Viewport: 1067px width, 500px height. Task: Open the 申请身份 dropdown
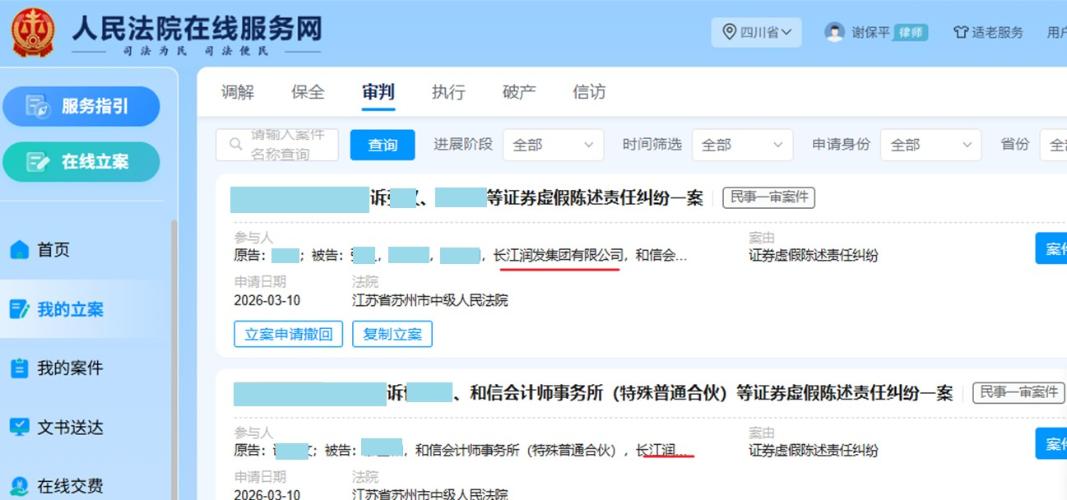(x=930, y=145)
